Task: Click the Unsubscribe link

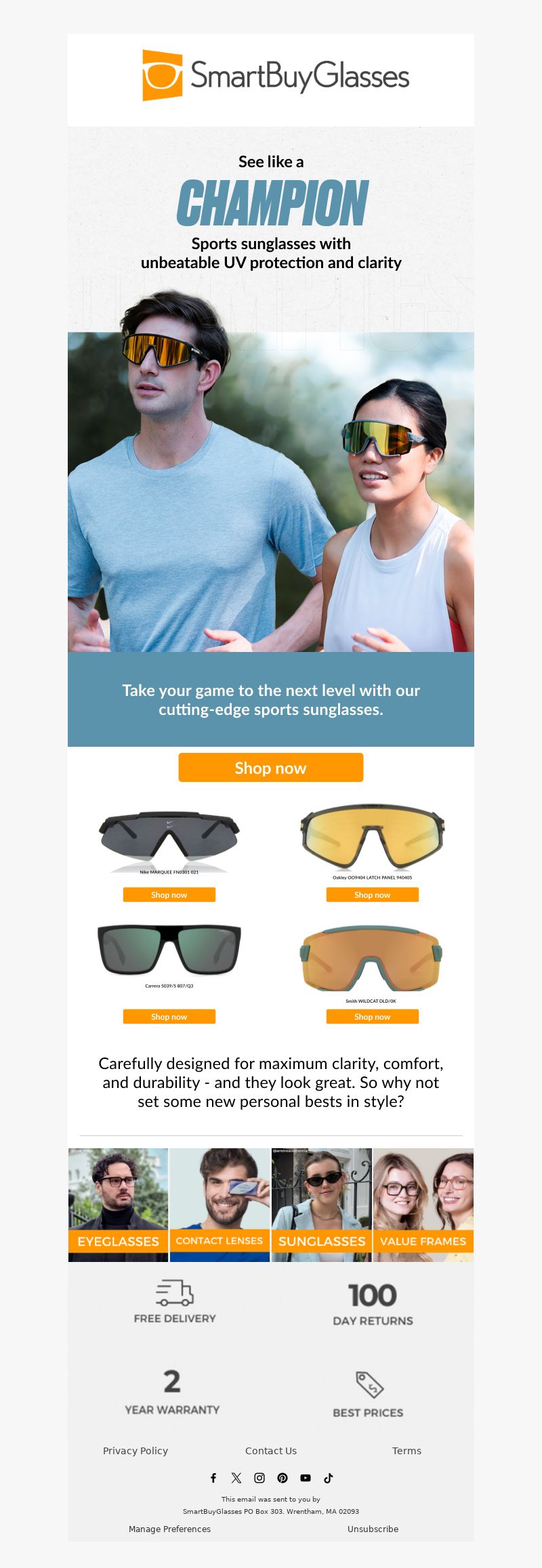Action: tap(373, 1529)
